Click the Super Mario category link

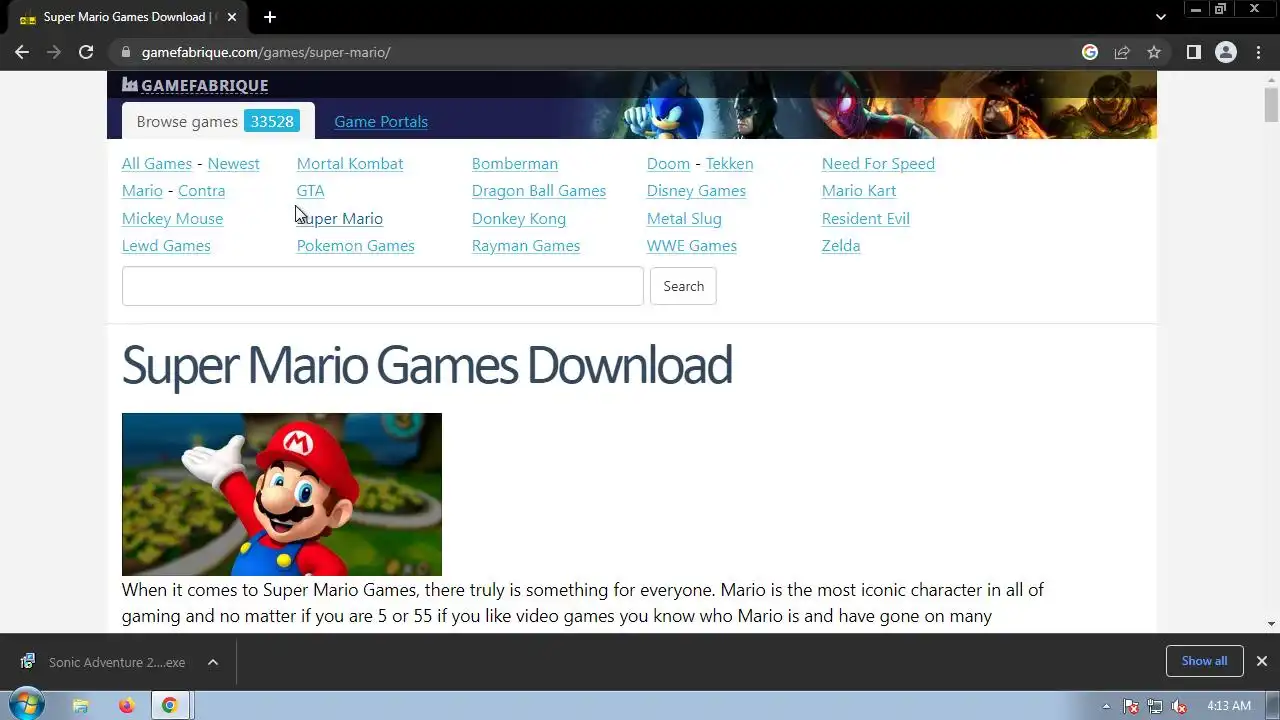point(340,218)
